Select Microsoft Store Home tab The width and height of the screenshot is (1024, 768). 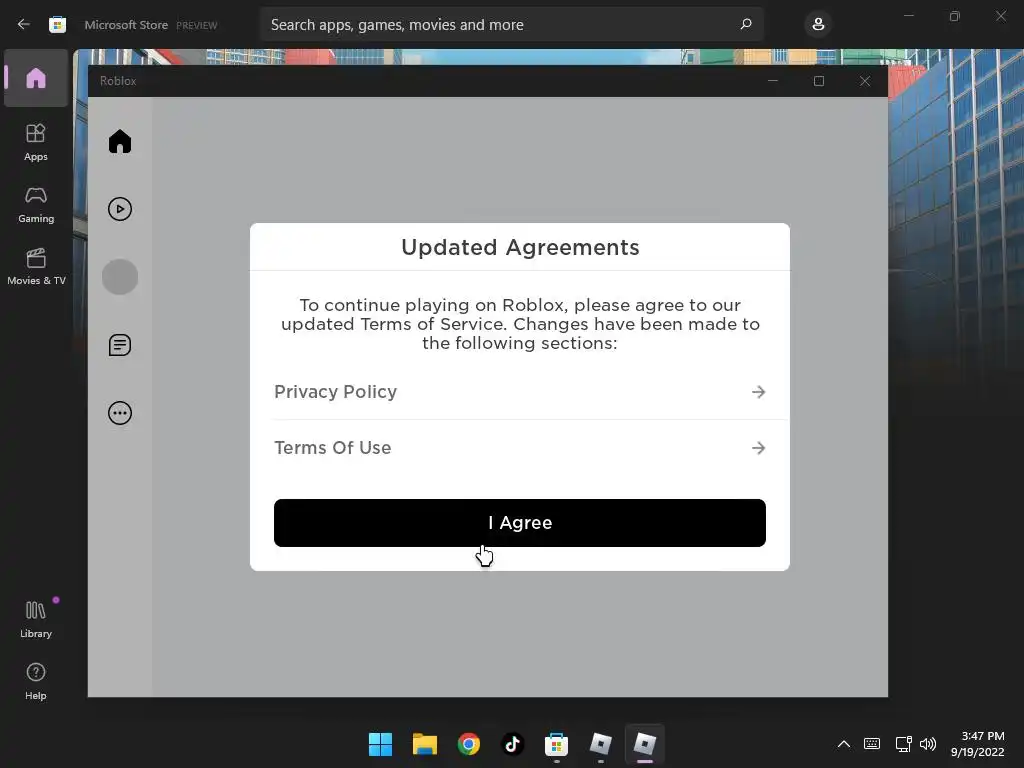pos(36,78)
